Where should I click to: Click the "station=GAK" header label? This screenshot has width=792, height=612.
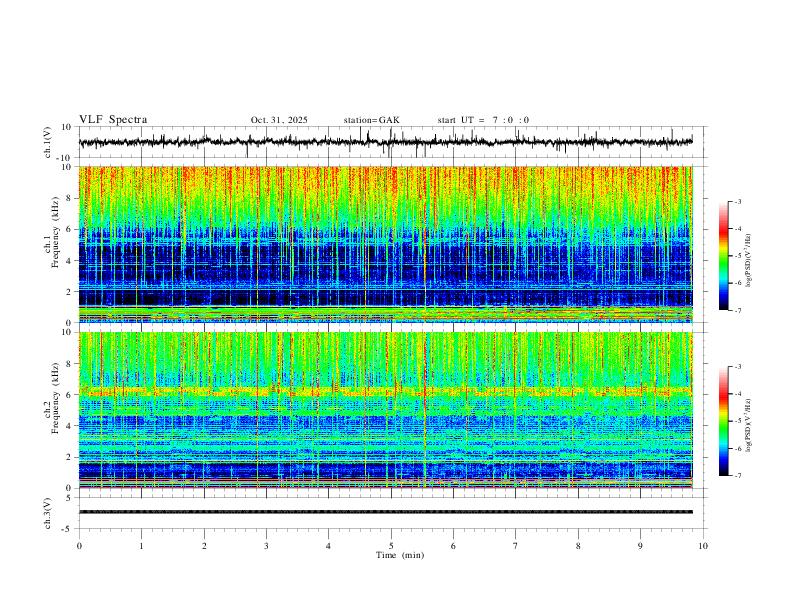point(371,120)
